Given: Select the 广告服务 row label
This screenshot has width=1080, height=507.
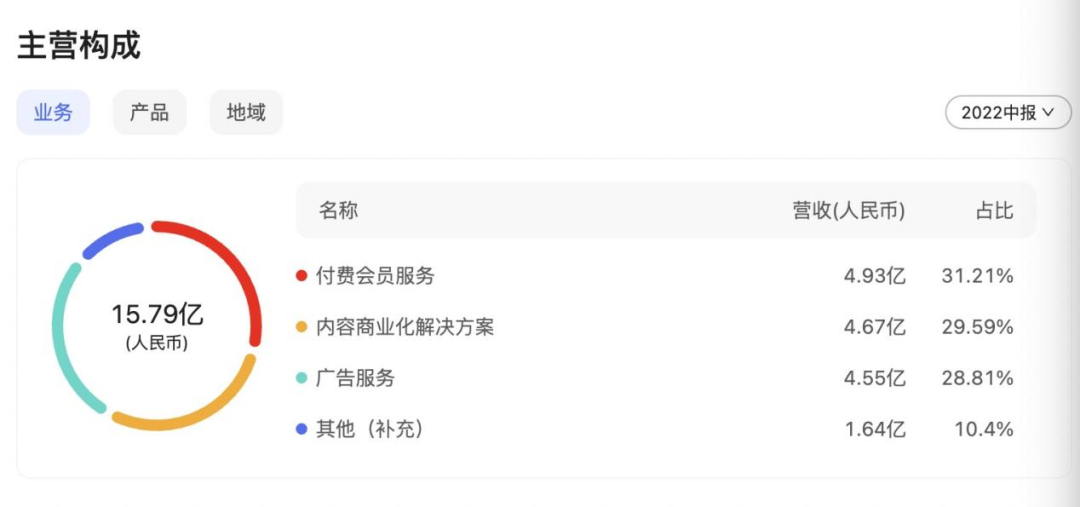Looking at the screenshot, I should [355, 378].
